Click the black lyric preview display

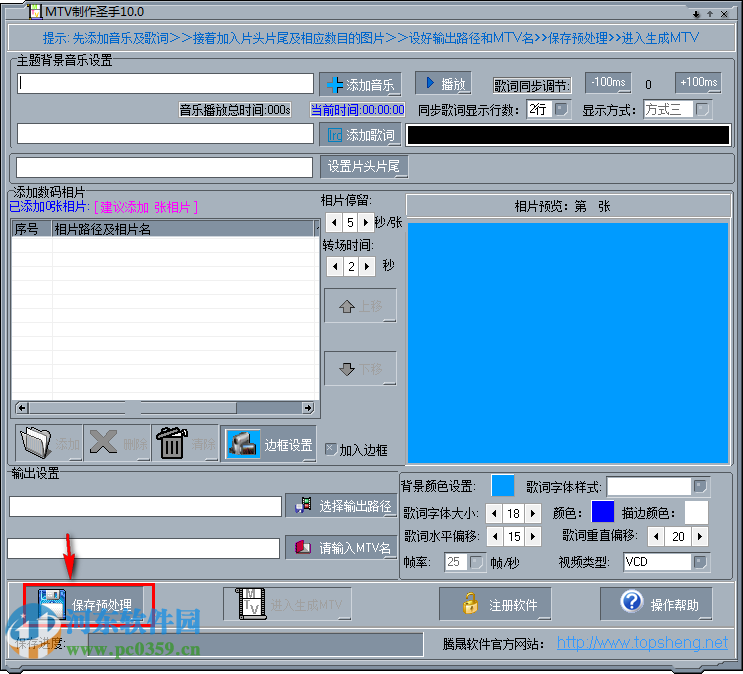568,135
